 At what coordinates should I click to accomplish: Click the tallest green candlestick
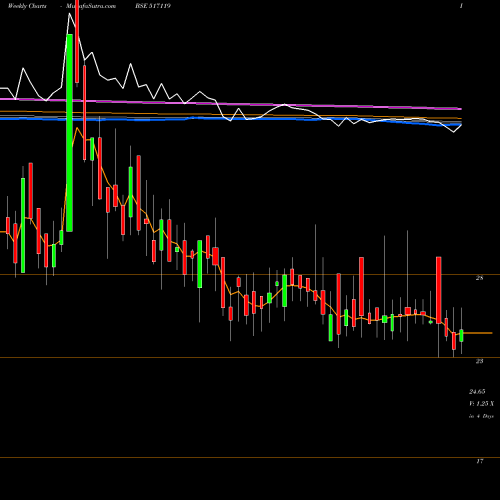(x=69, y=133)
